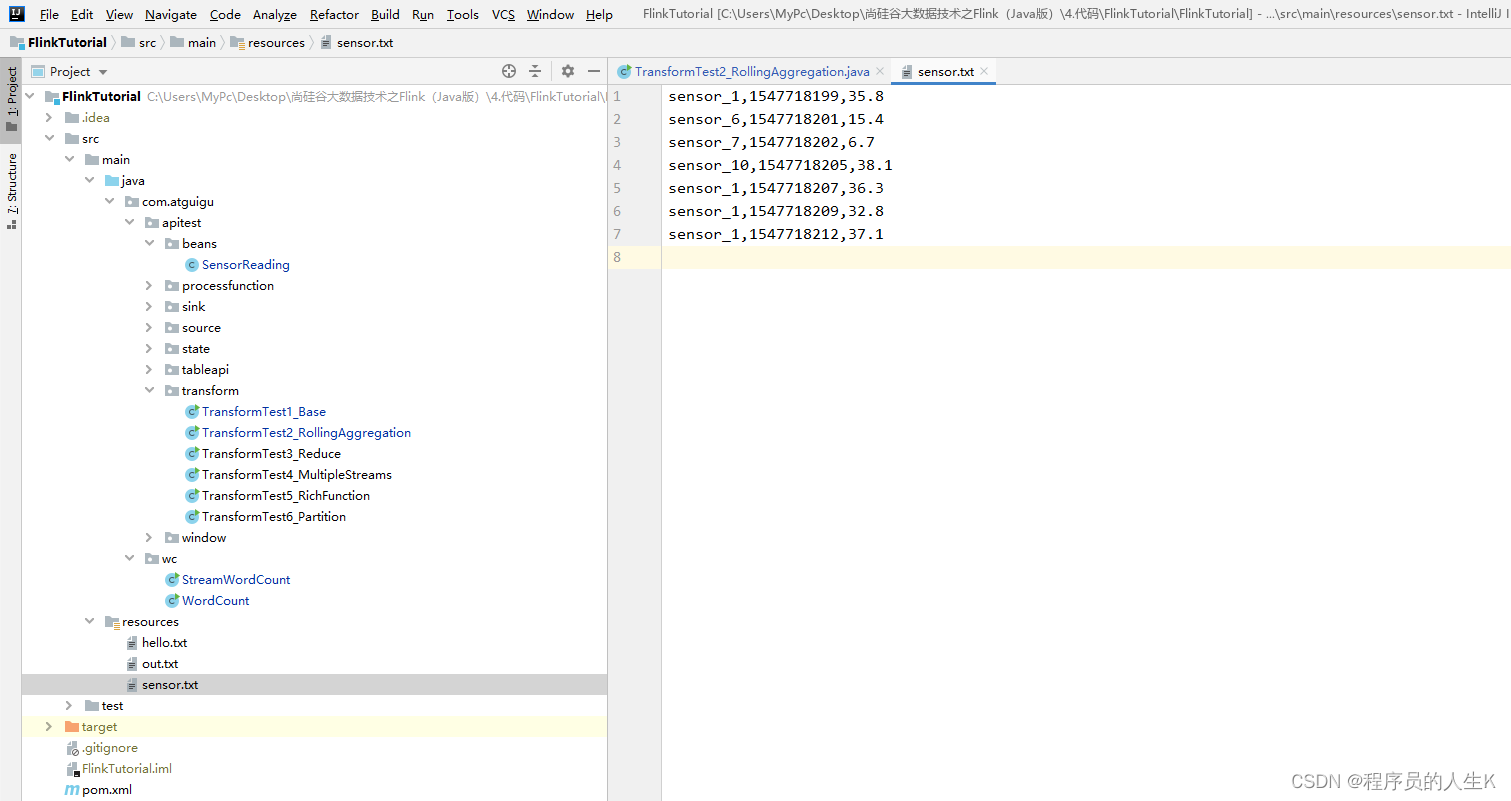Click the resources breadcrumb in navigation bar
Screen dimensions: 1511x801
pos(276,43)
